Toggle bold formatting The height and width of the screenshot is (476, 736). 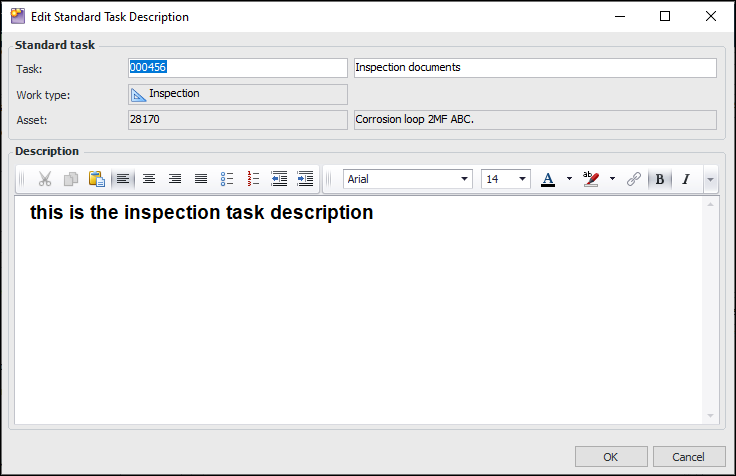[x=659, y=179]
